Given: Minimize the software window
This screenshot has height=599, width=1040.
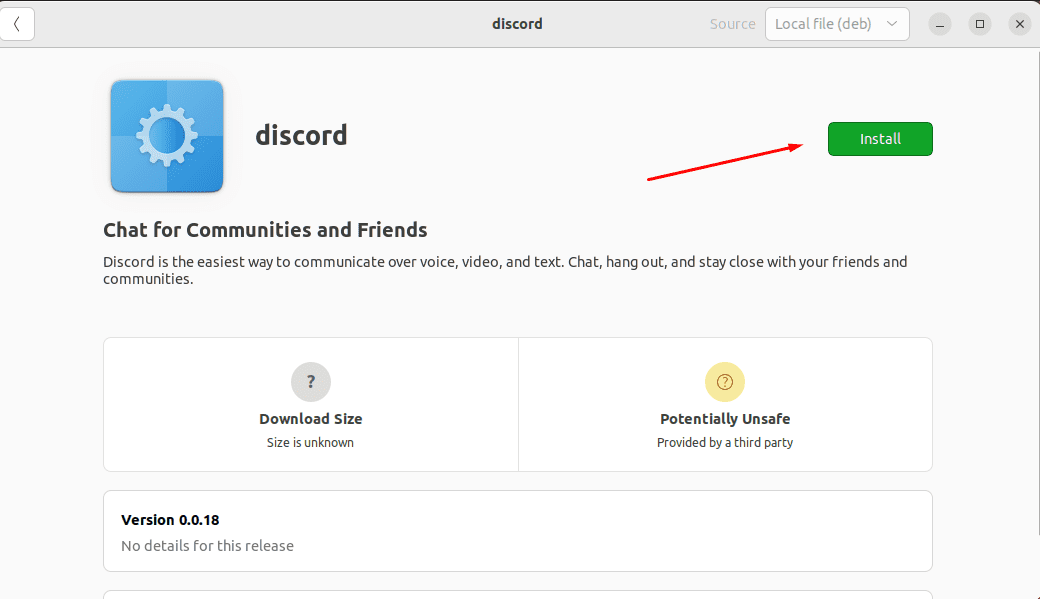Looking at the screenshot, I should pos(940,24).
